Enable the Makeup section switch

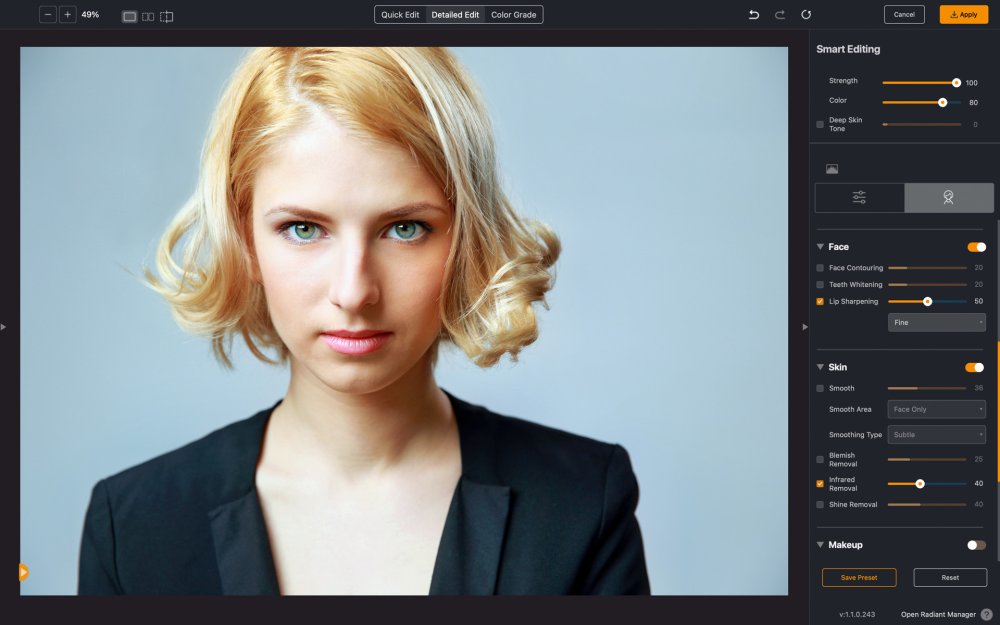[x=976, y=545]
